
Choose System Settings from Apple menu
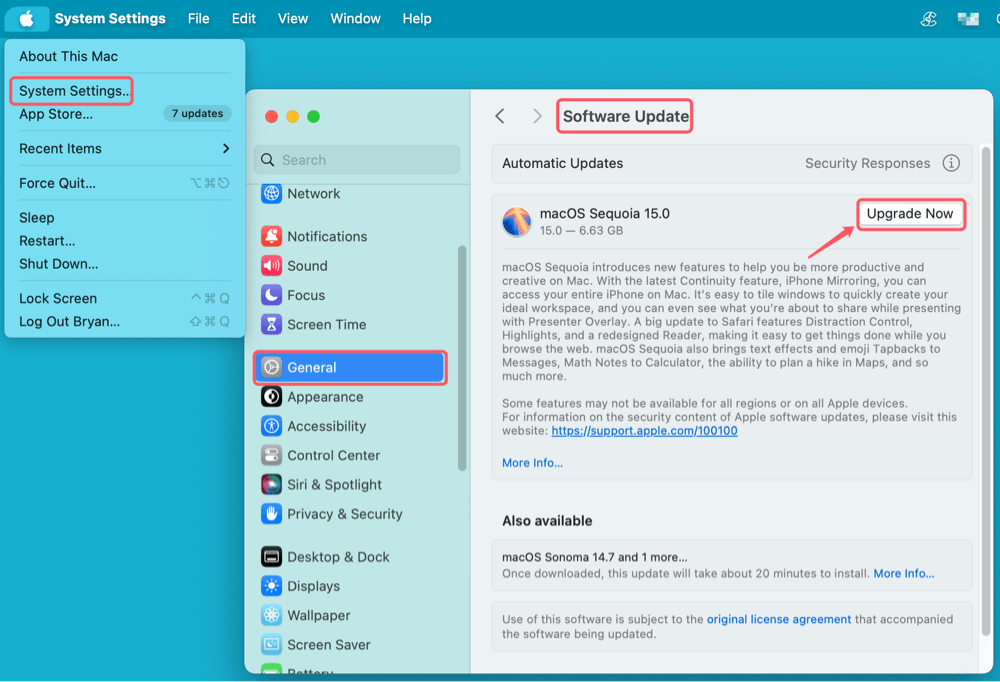(72, 91)
